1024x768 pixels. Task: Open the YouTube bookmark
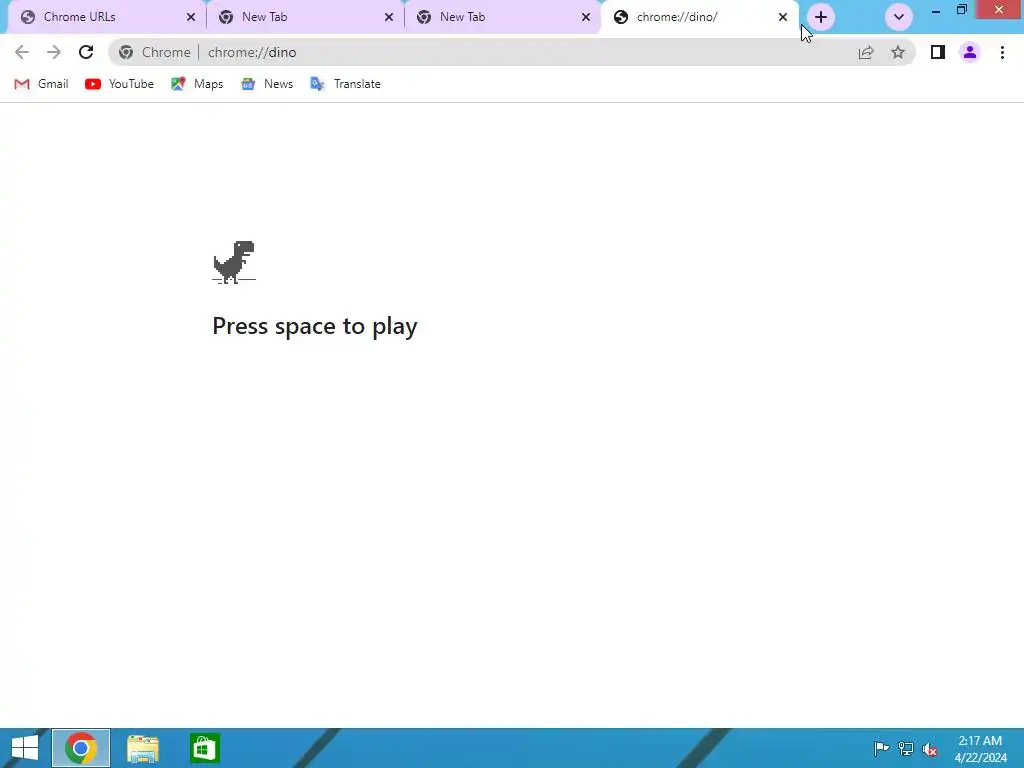[119, 84]
